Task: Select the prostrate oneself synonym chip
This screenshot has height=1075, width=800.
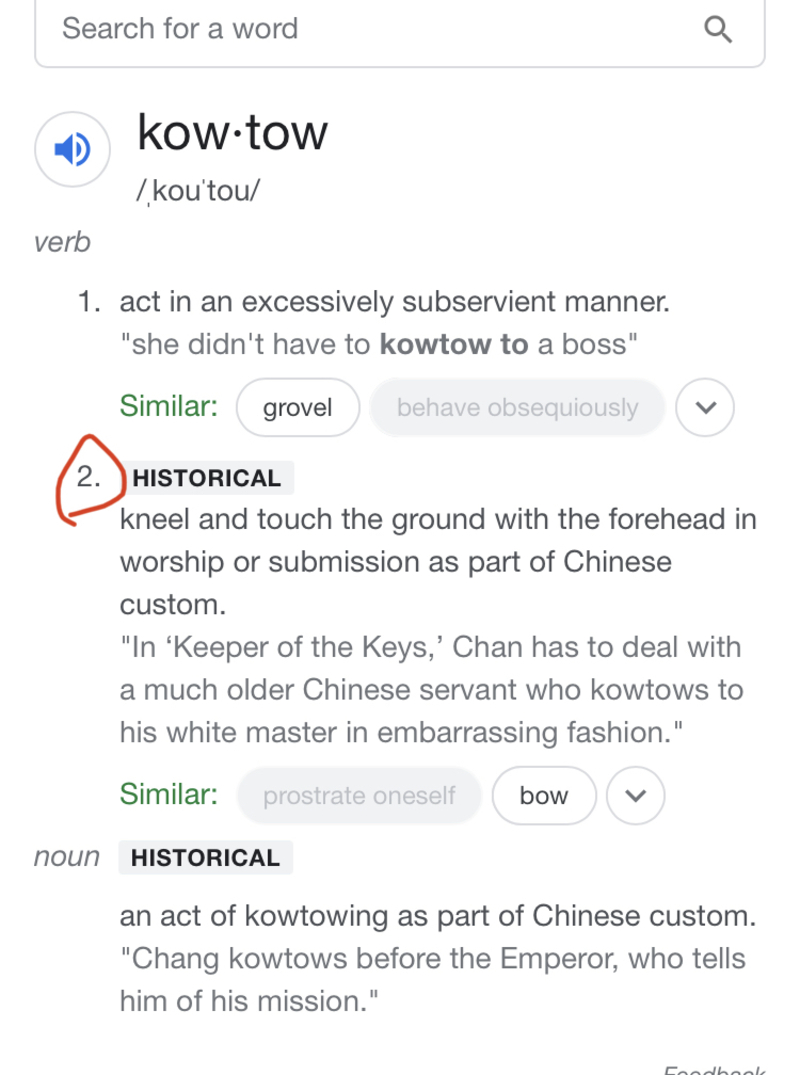Action: [359, 795]
